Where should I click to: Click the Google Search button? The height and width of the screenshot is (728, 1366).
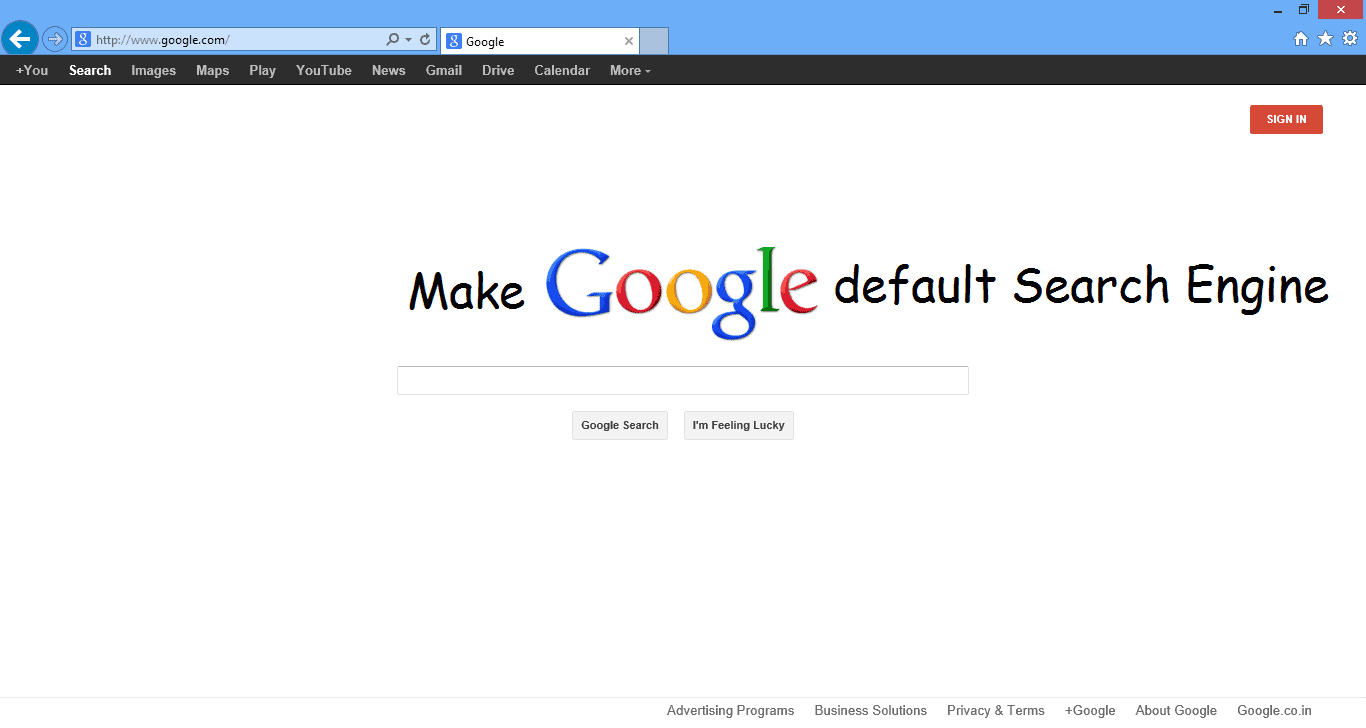tap(620, 425)
